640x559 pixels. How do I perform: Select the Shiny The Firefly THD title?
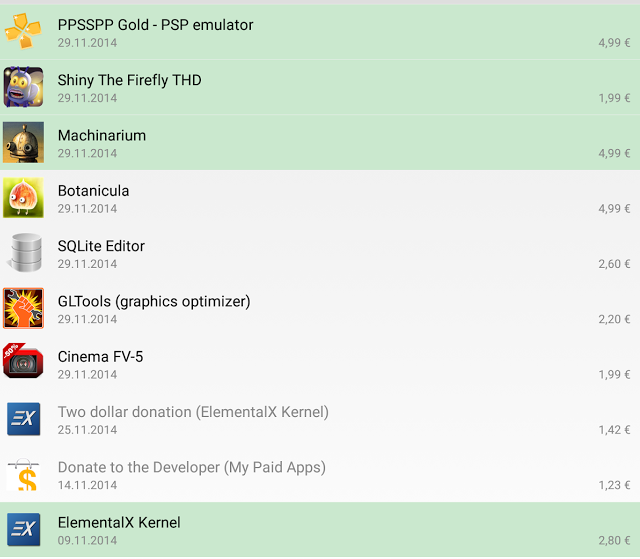click(x=129, y=80)
